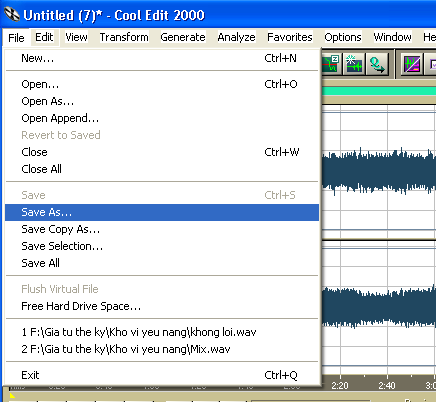Viewport: 436px width, 402px height.
Task: Click the upper channel waveform
Action: pyautogui.click(x=379, y=171)
